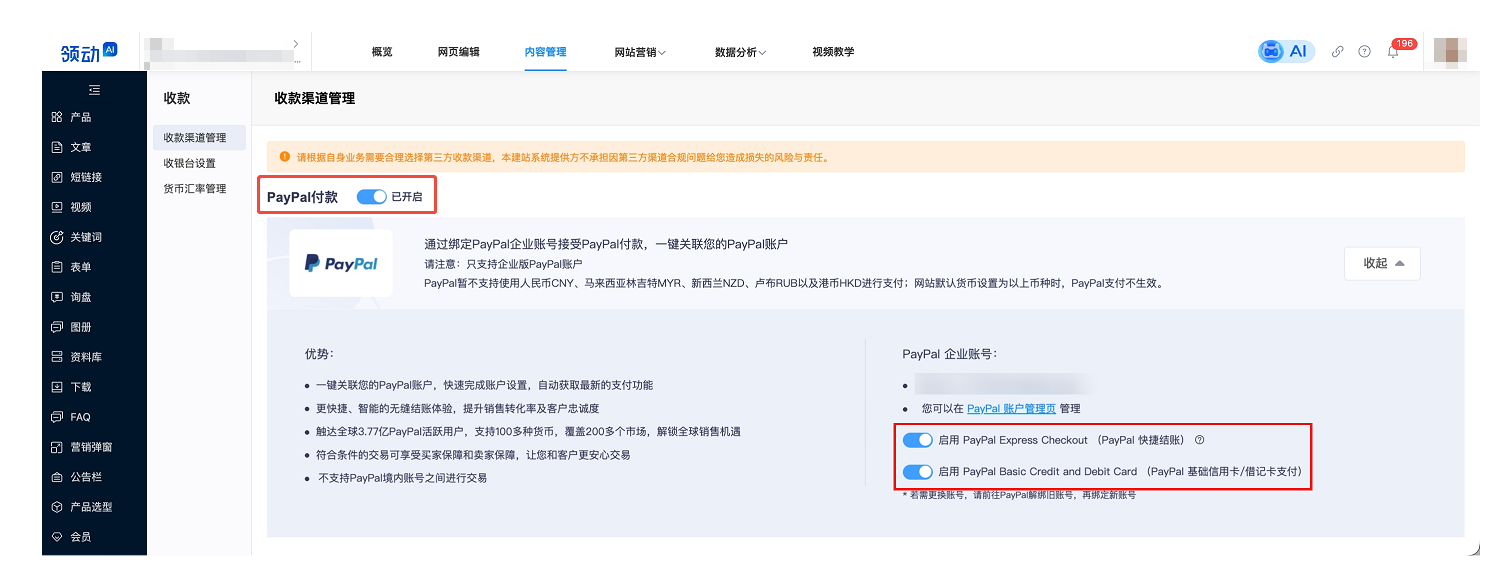Image resolution: width=1498 pixels, height=567 pixels.
Task: Open 产品 from the sidebar icon
Action: pyautogui.click(x=57, y=117)
